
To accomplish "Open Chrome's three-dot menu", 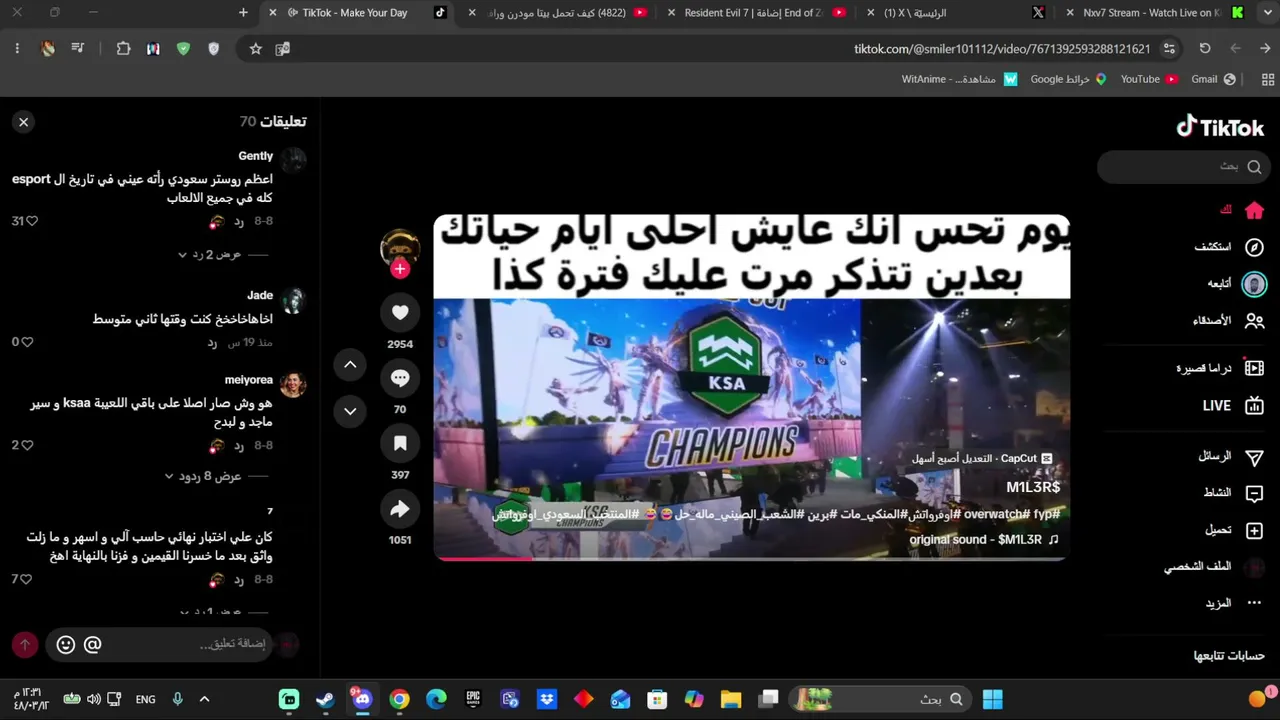I will [x=17, y=49].
